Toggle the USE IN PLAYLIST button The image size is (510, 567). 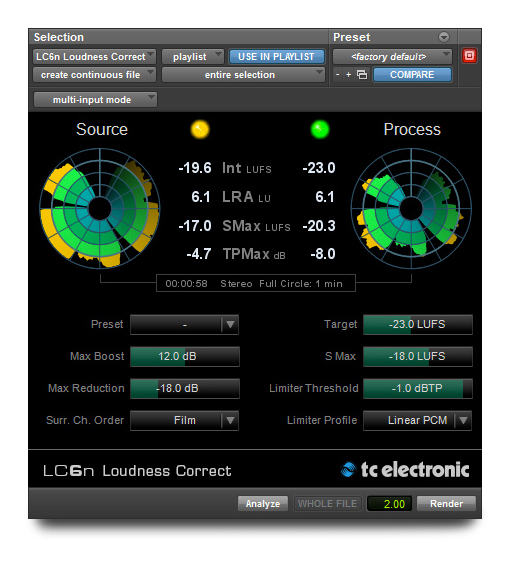[x=276, y=56]
